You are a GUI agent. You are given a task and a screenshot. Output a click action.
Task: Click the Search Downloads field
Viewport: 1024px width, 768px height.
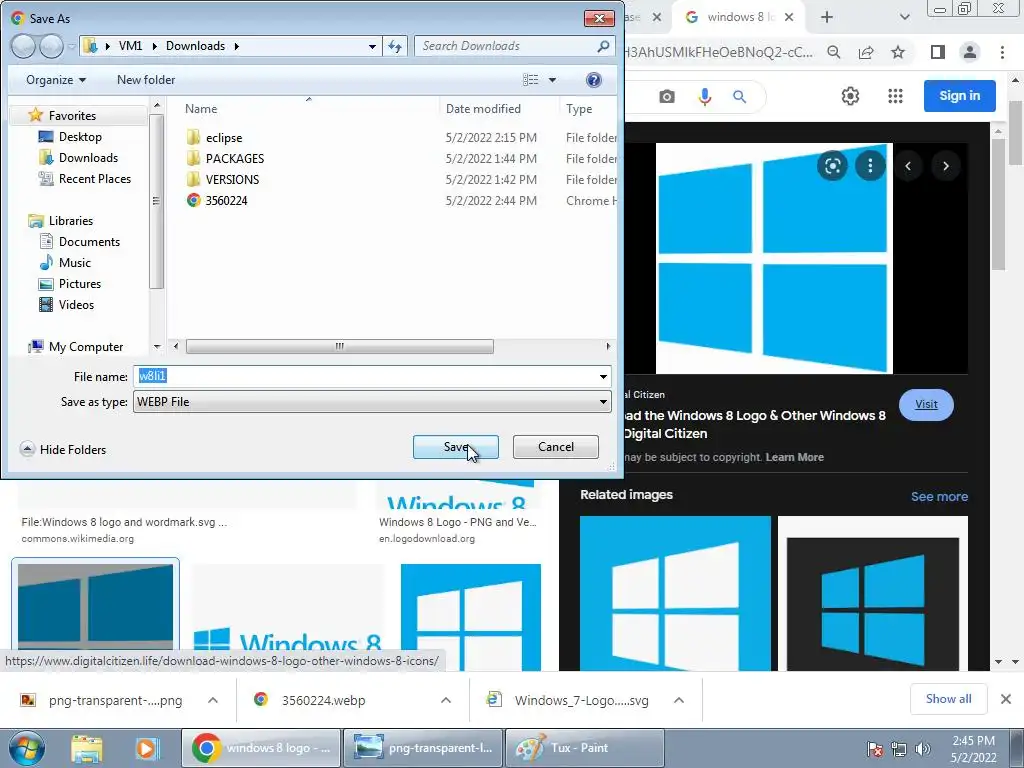[x=505, y=46]
